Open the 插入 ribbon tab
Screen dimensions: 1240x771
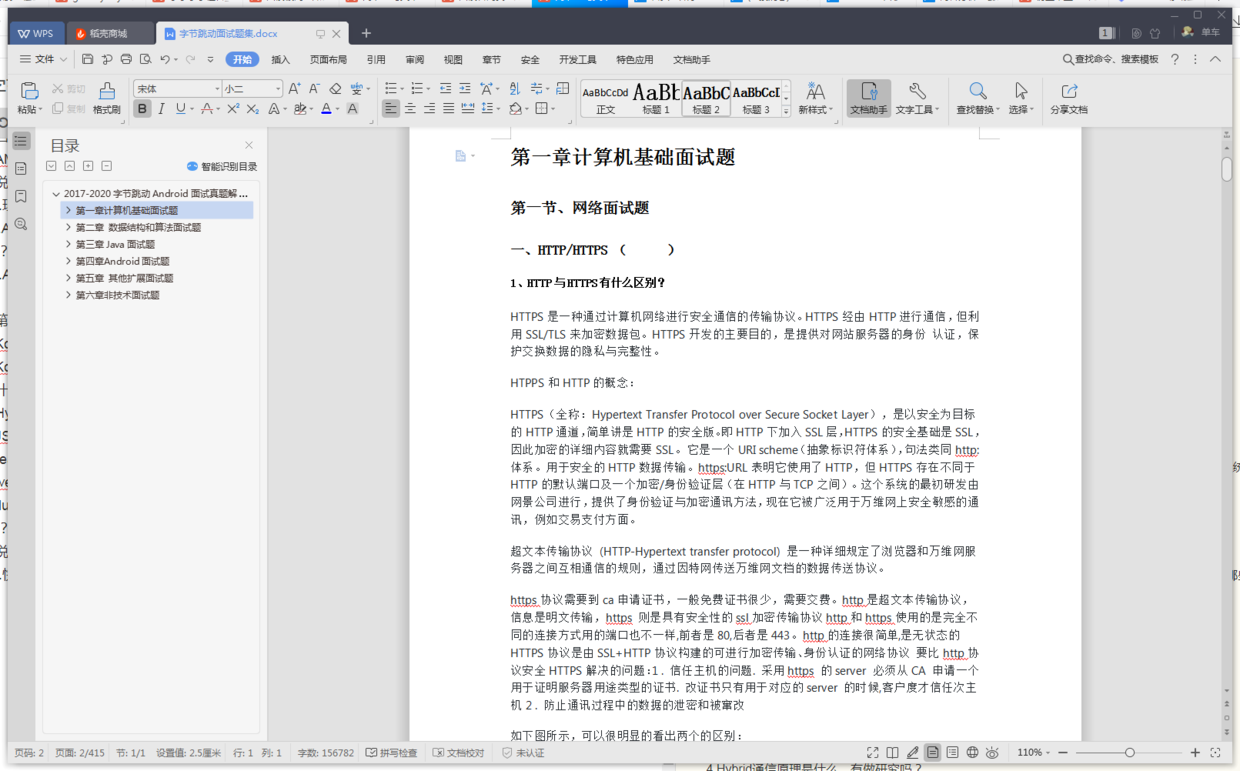(281, 60)
